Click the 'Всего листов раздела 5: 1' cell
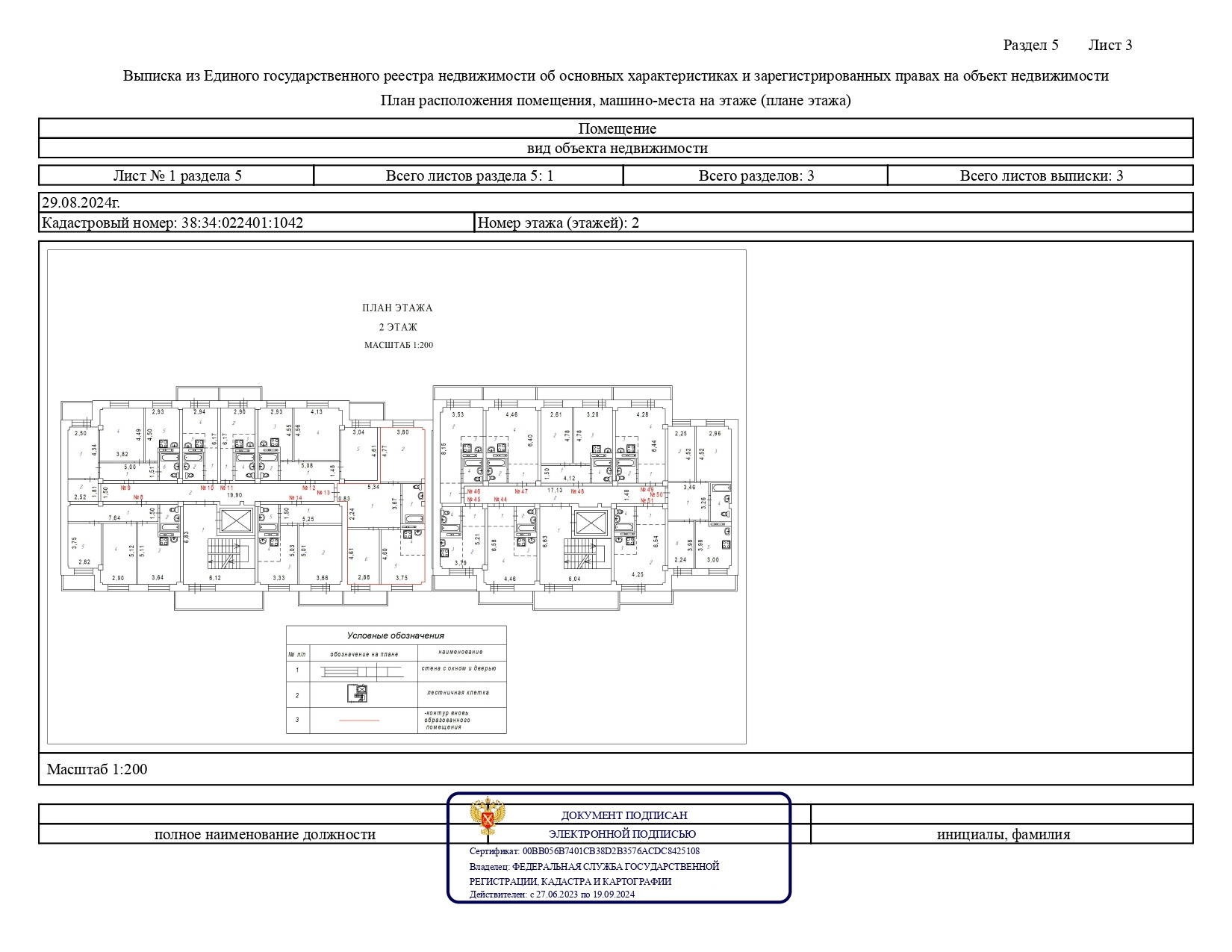The image size is (1232, 952). click(469, 175)
